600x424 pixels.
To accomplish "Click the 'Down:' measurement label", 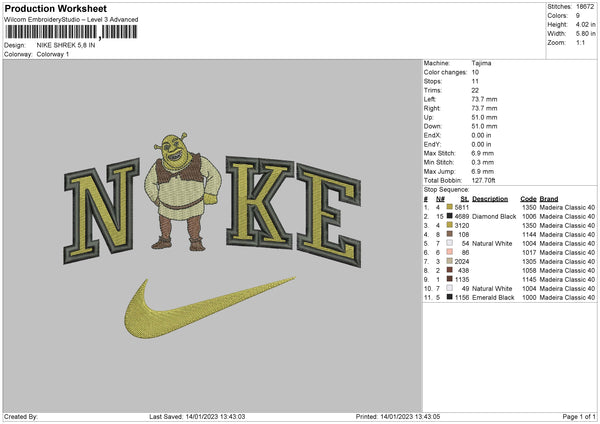I will (432, 126).
